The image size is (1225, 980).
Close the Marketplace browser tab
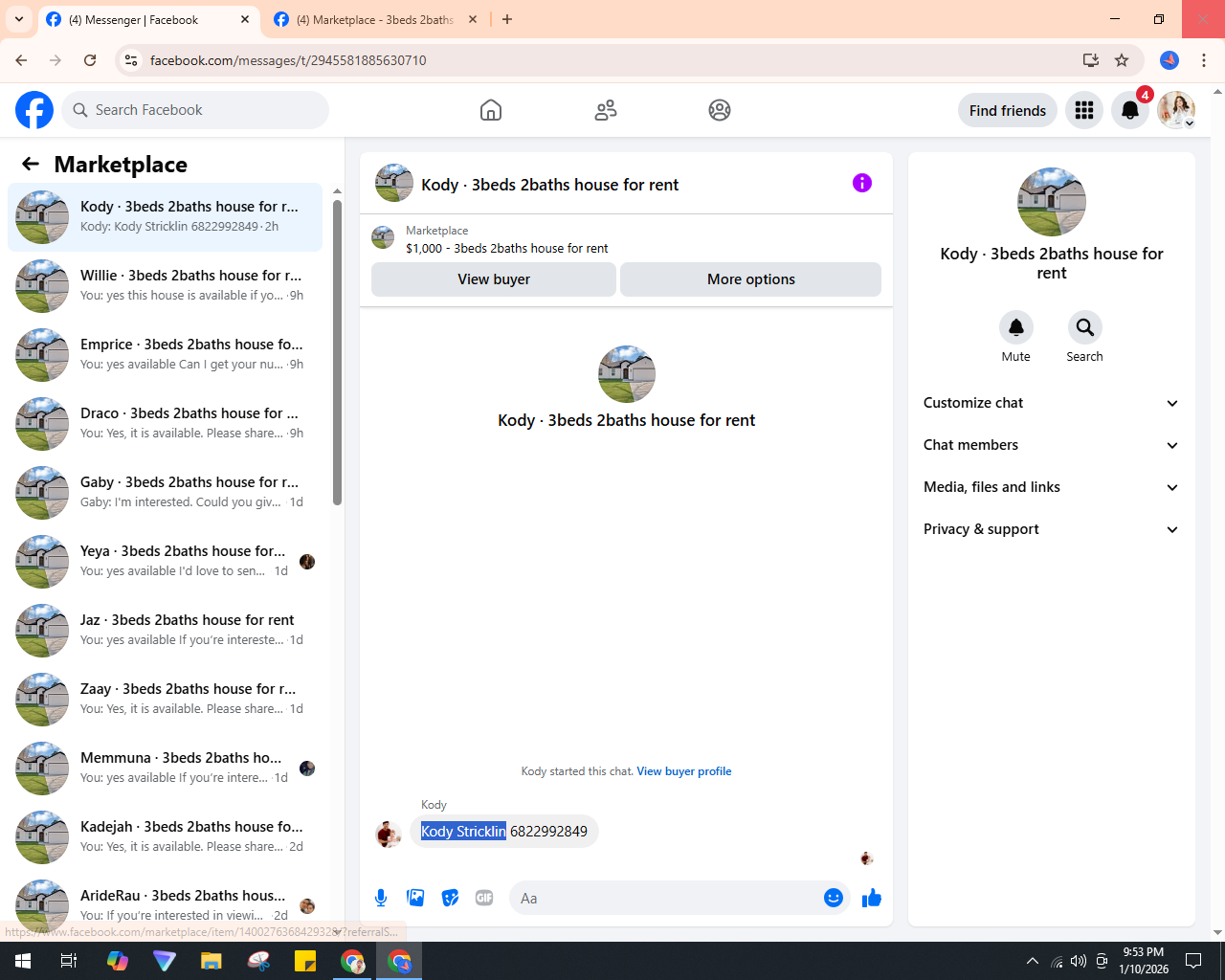click(473, 19)
